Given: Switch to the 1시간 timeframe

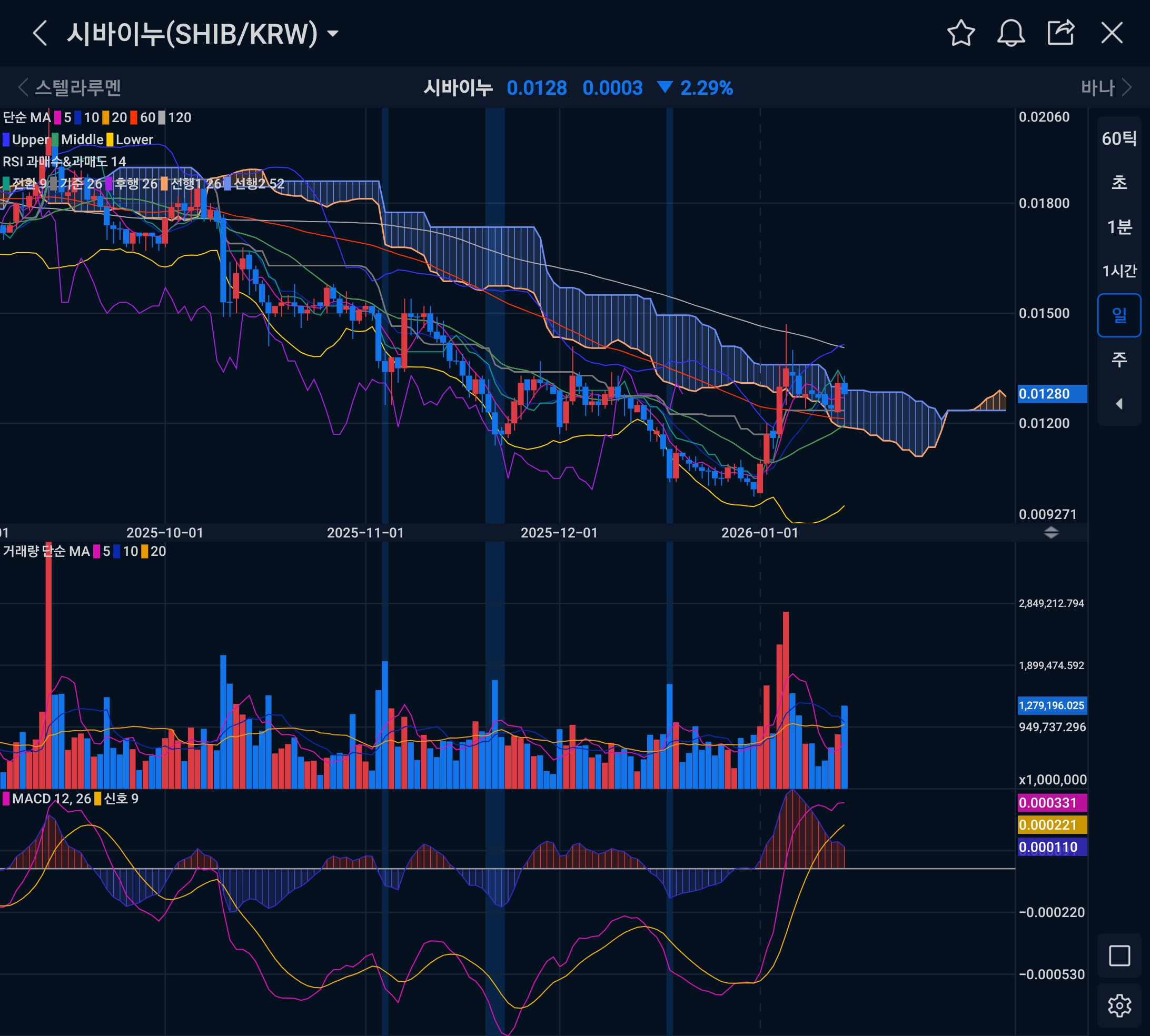Looking at the screenshot, I should point(1119,271).
